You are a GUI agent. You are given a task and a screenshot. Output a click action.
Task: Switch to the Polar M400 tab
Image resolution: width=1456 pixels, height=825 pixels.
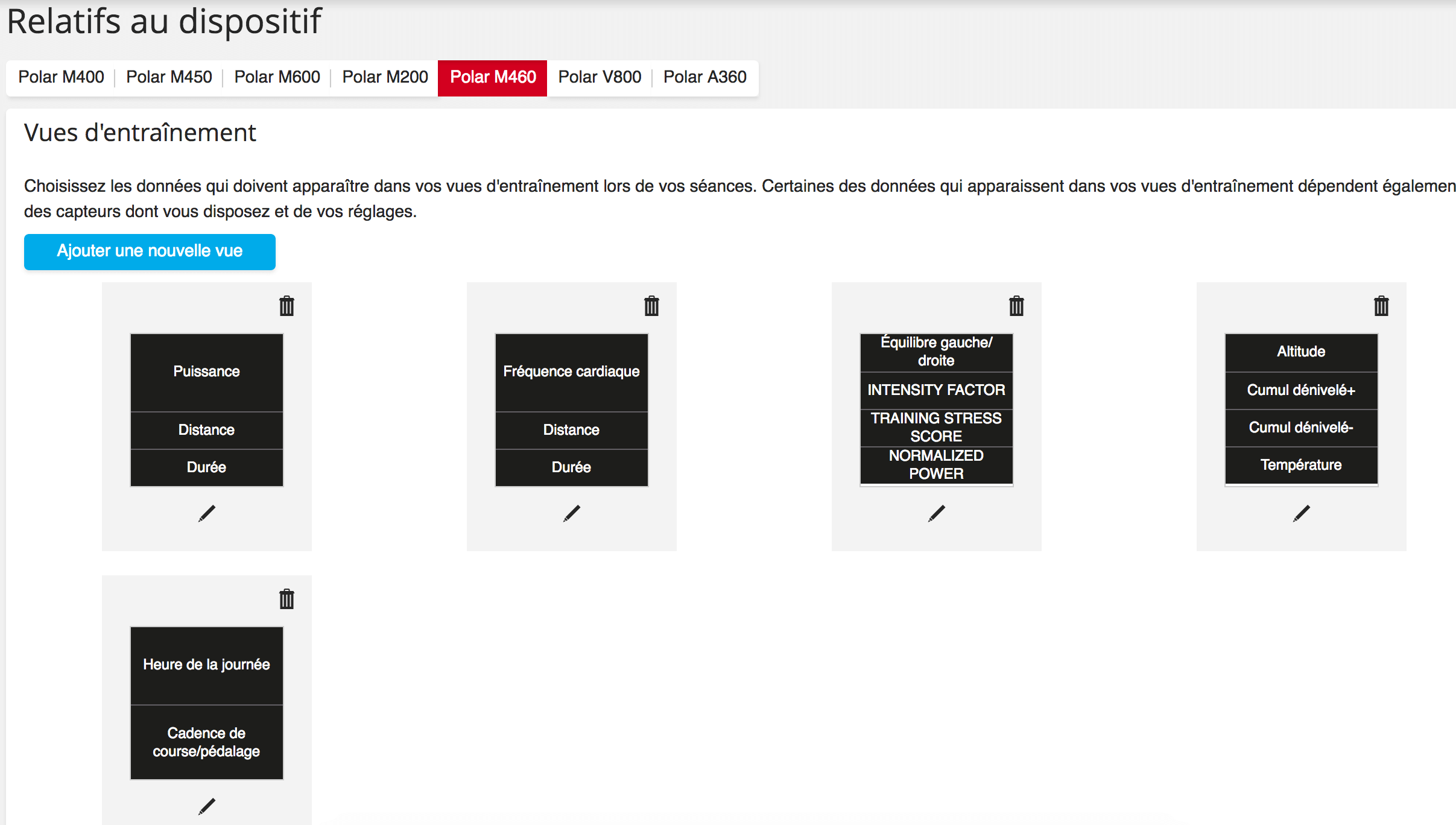61,77
